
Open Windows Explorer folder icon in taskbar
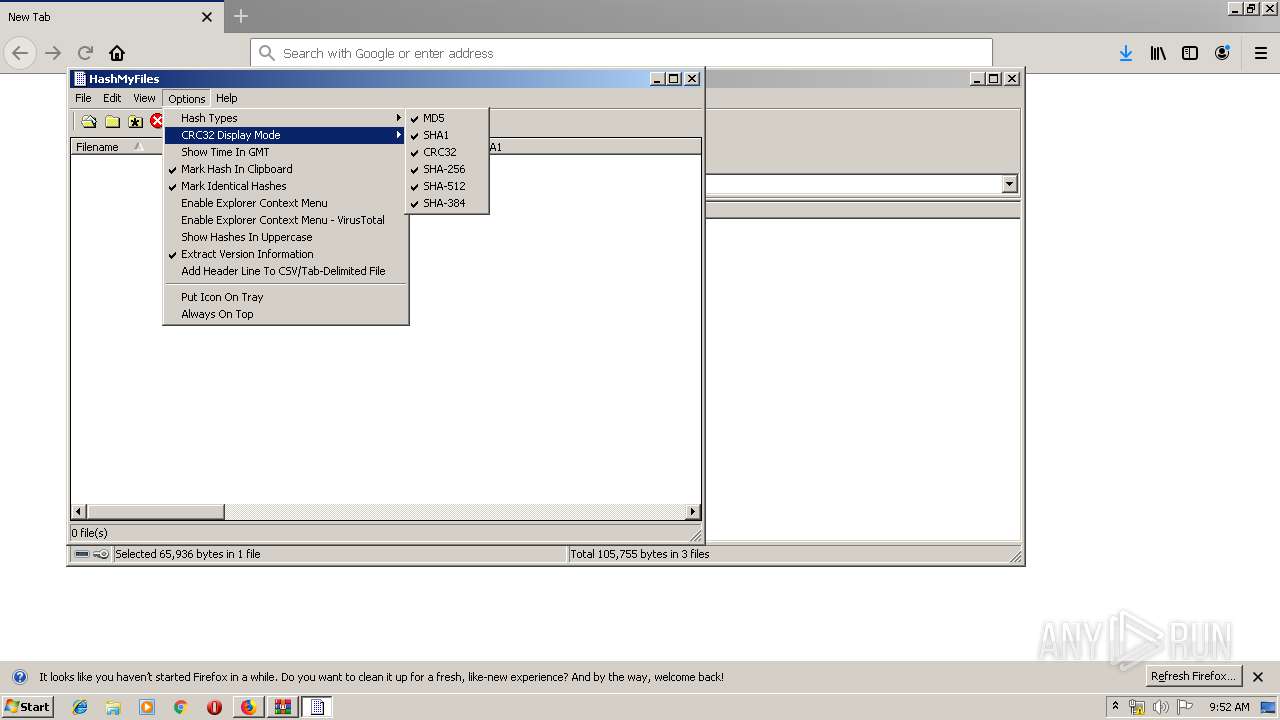(x=113, y=707)
